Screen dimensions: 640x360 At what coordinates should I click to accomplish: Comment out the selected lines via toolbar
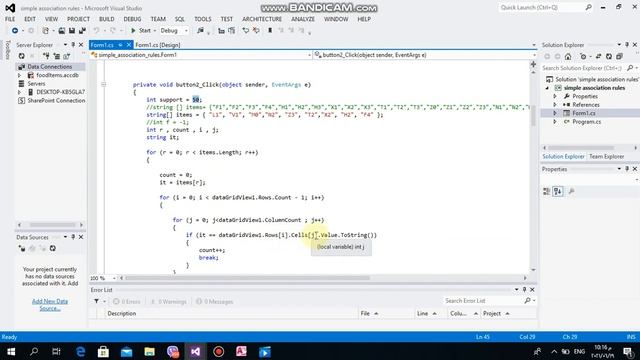tap(245, 31)
